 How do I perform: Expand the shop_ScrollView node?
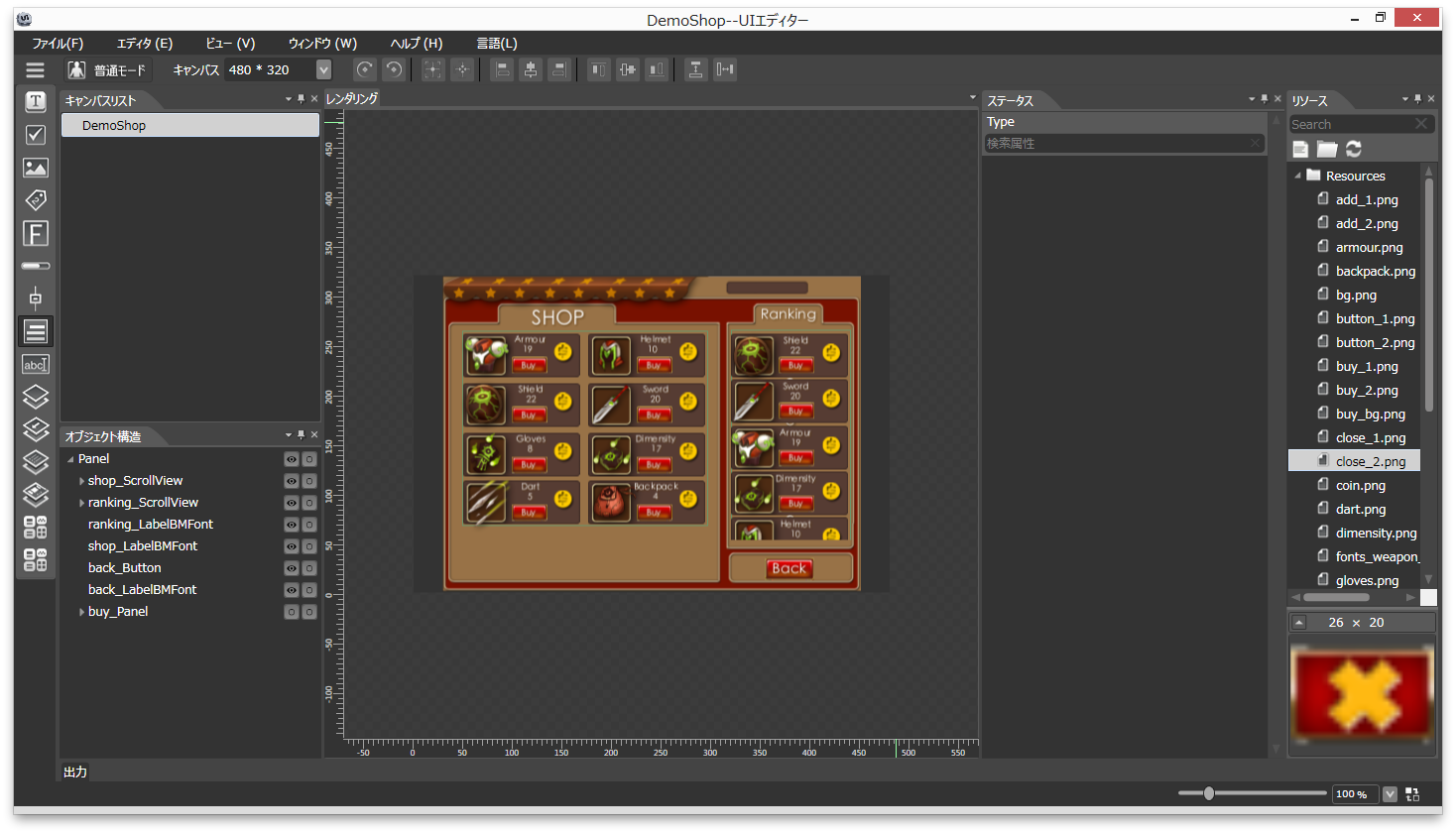pos(81,480)
